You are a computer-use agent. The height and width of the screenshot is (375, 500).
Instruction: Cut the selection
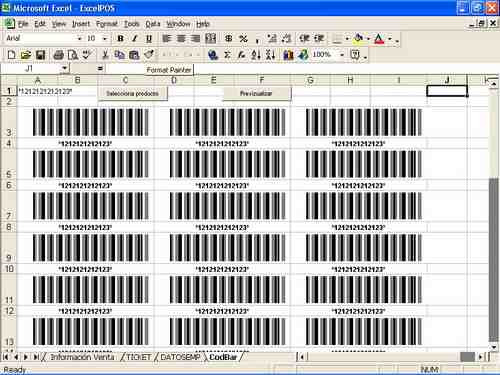[105, 55]
